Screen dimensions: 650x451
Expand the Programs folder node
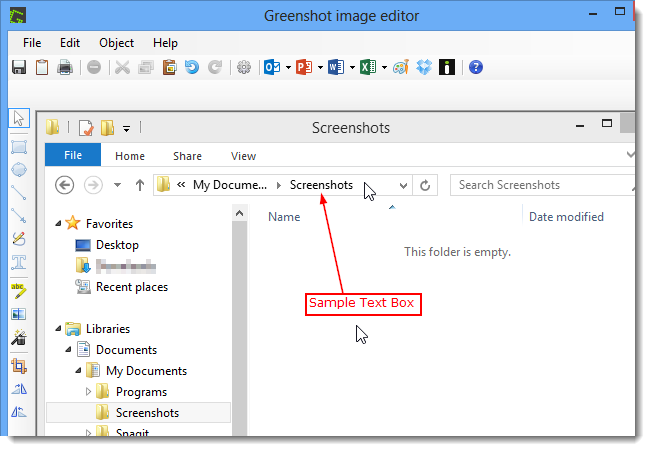point(88,391)
